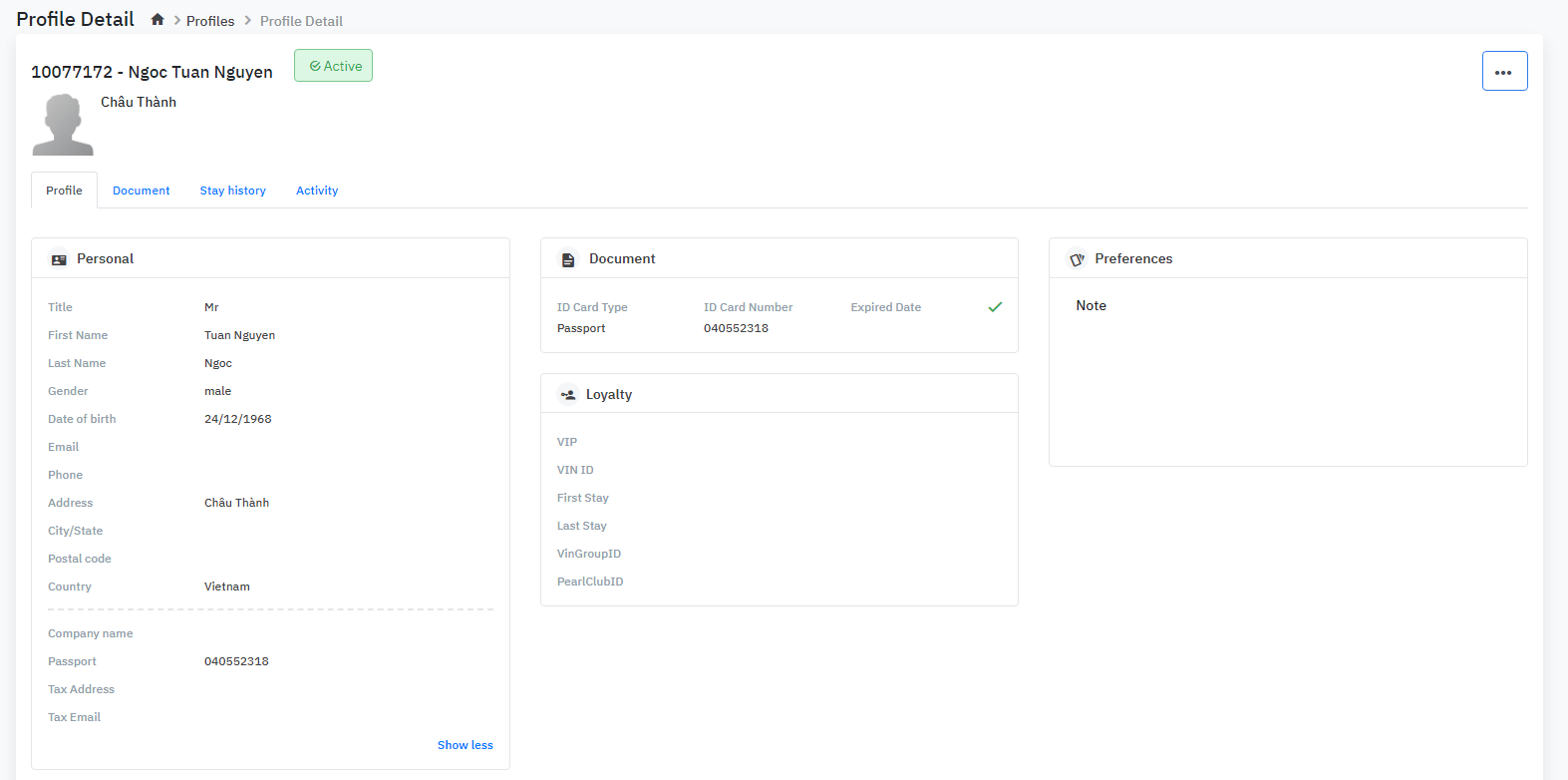Collapse Personal details with Show less
1568x780 pixels.
(x=465, y=745)
